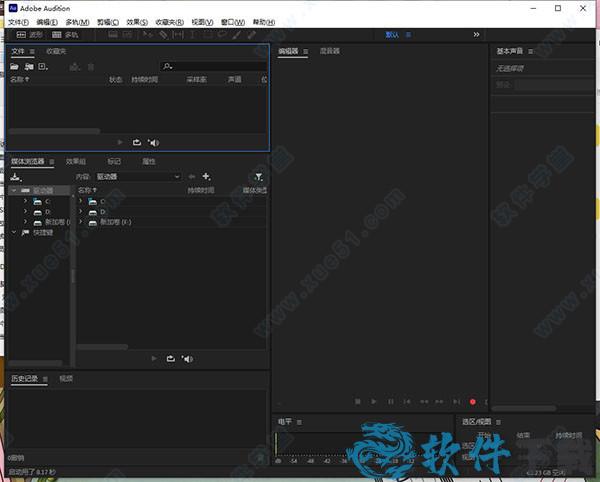This screenshot has width=600, height=482.
Task: Open 视图(V) menu
Action: [202, 22]
